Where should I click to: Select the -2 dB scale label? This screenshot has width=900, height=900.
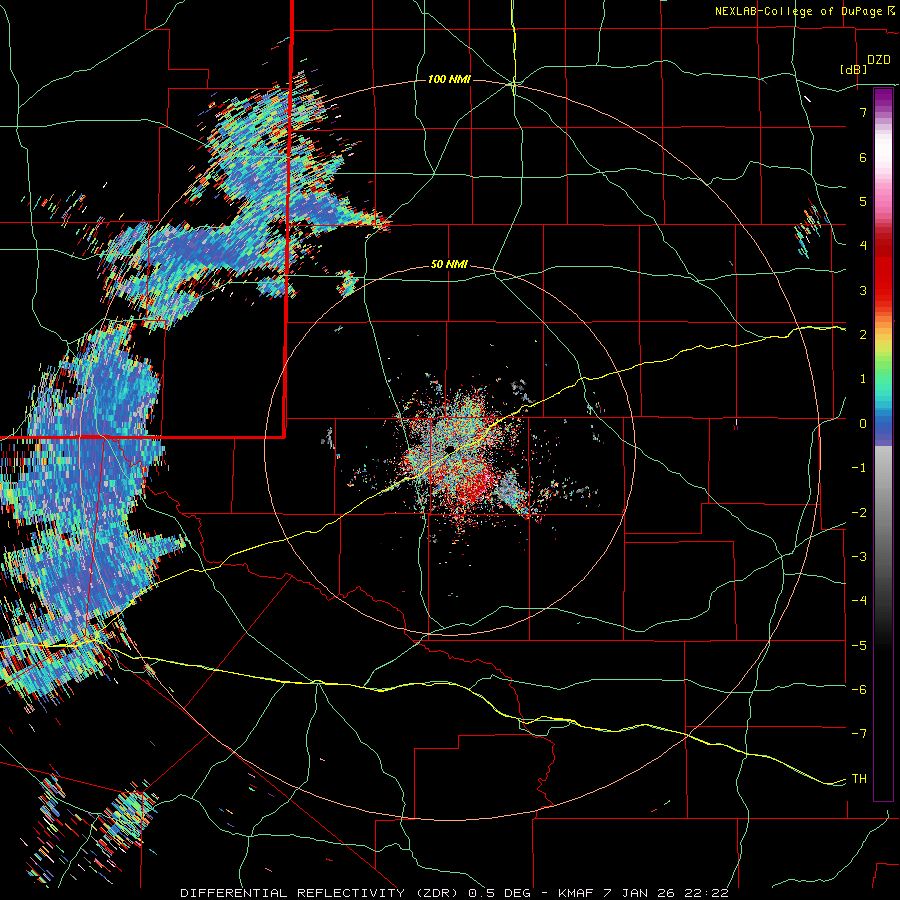859,512
